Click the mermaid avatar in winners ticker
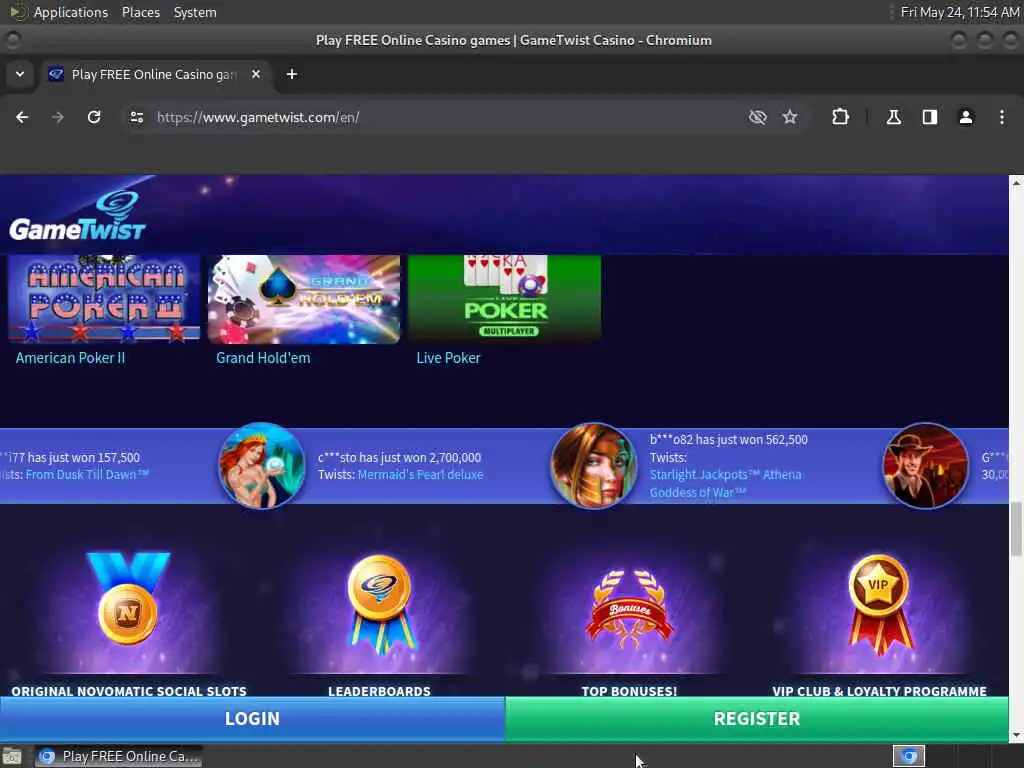 click(261, 466)
